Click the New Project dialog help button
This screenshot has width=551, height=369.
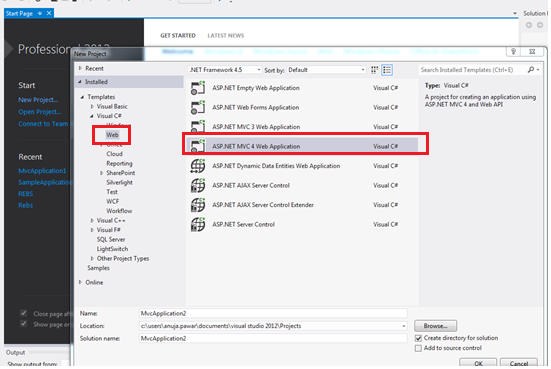[x=513, y=52]
